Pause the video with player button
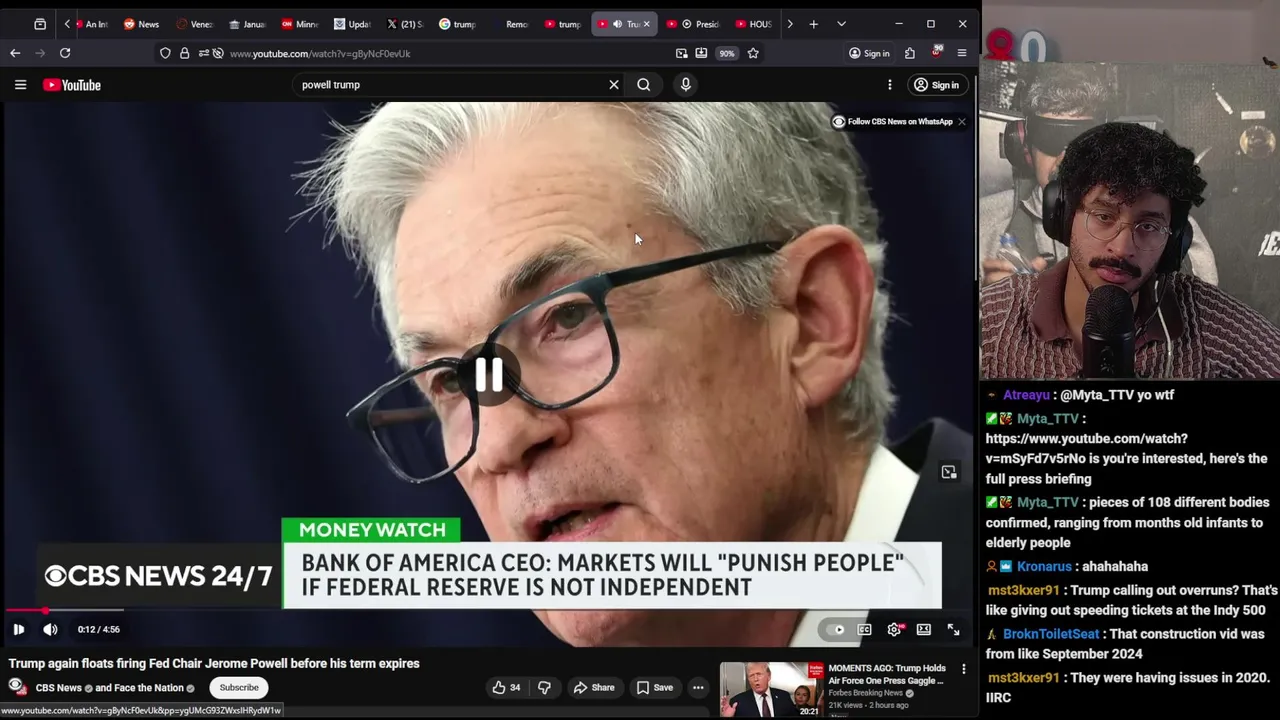 tap(18, 629)
